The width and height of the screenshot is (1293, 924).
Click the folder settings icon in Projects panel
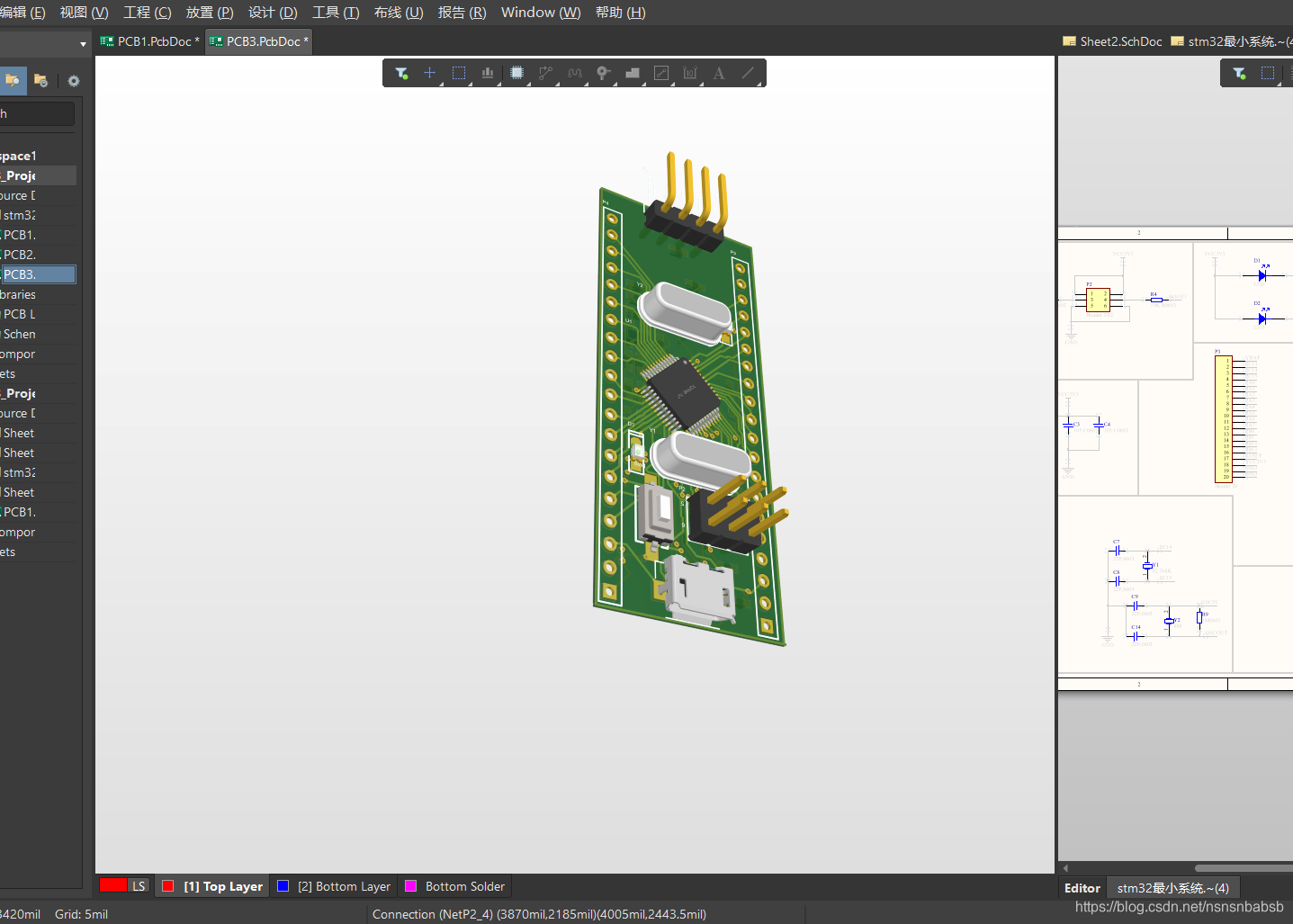[x=40, y=80]
